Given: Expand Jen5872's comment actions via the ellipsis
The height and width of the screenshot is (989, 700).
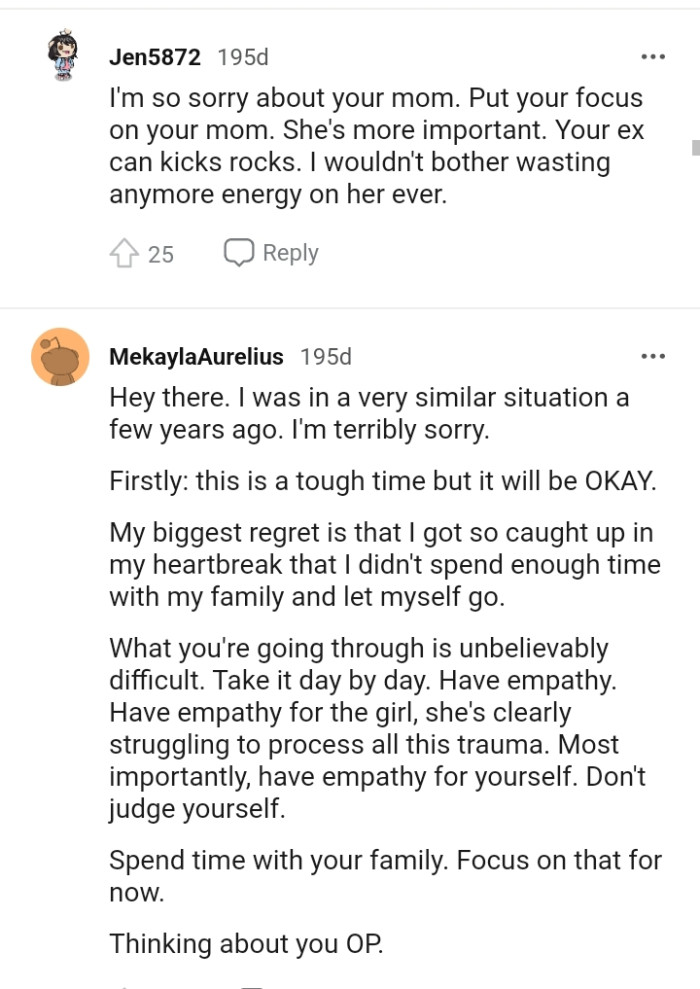Looking at the screenshot, I should pos(653,55).
